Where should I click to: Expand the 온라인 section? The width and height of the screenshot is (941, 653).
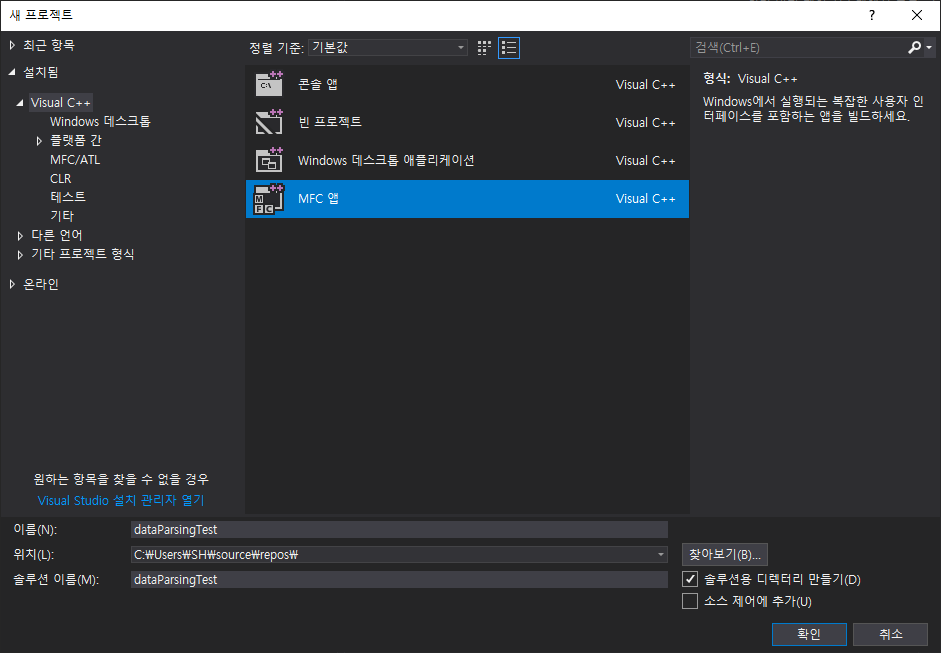(x=12, y=284)
